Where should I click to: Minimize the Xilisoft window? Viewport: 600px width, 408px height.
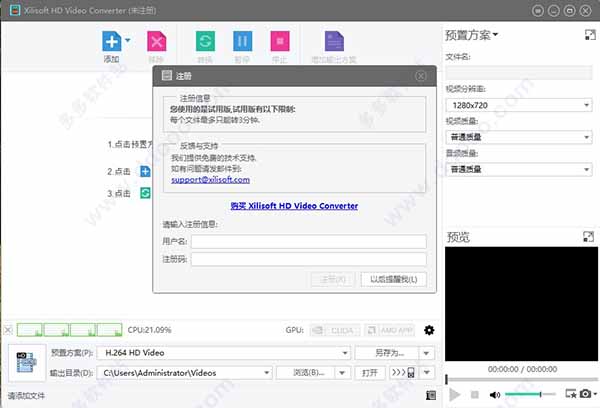(554, 11)
